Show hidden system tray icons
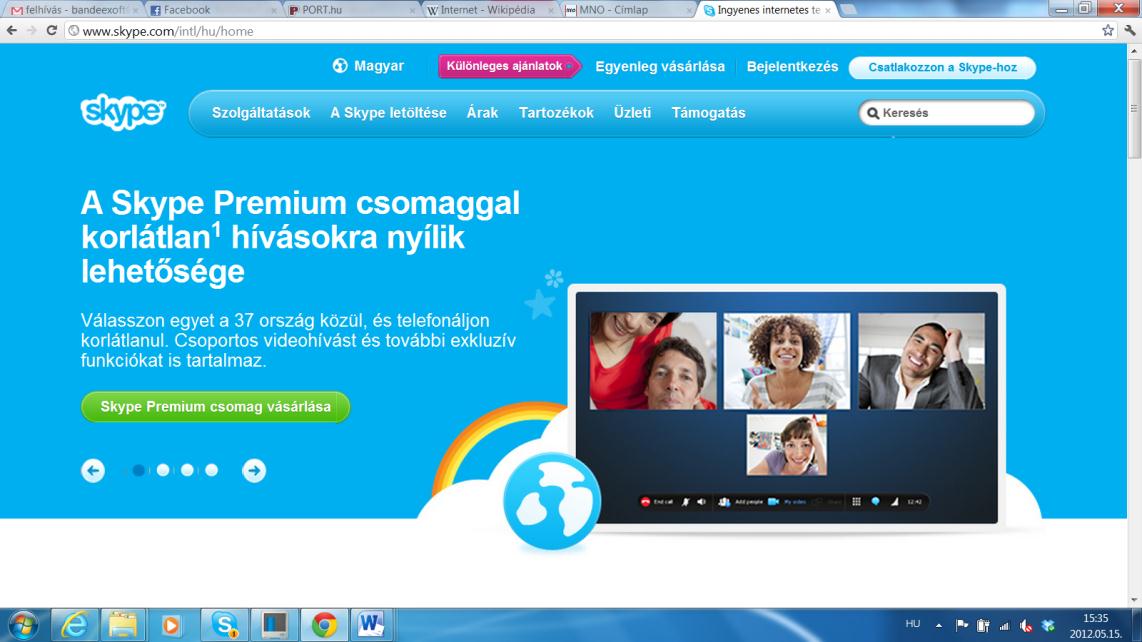This screenshot has width=1142, height=642. tap(939, 625)
